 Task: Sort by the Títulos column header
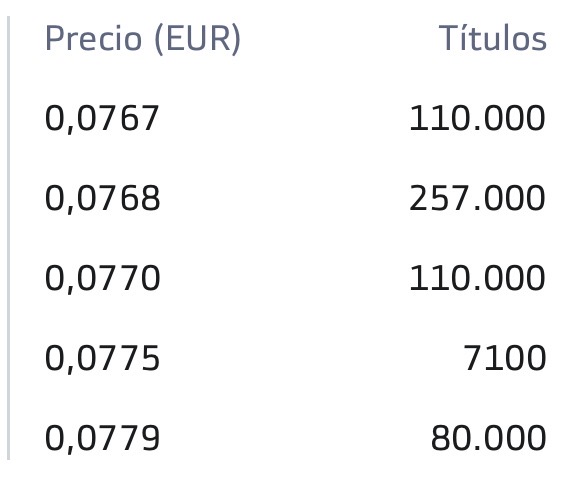click(492, 38)
